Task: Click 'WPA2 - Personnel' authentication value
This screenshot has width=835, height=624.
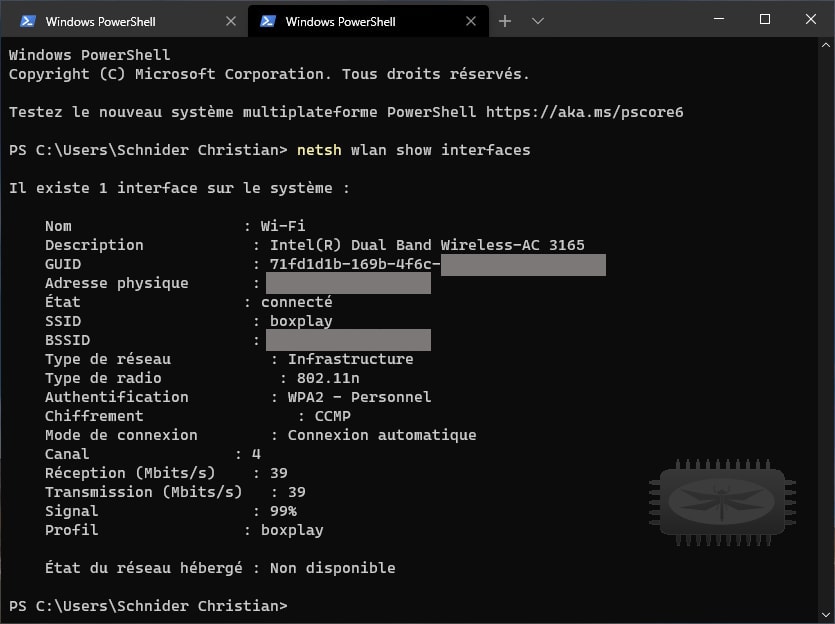Action: (x=359, y=397)
